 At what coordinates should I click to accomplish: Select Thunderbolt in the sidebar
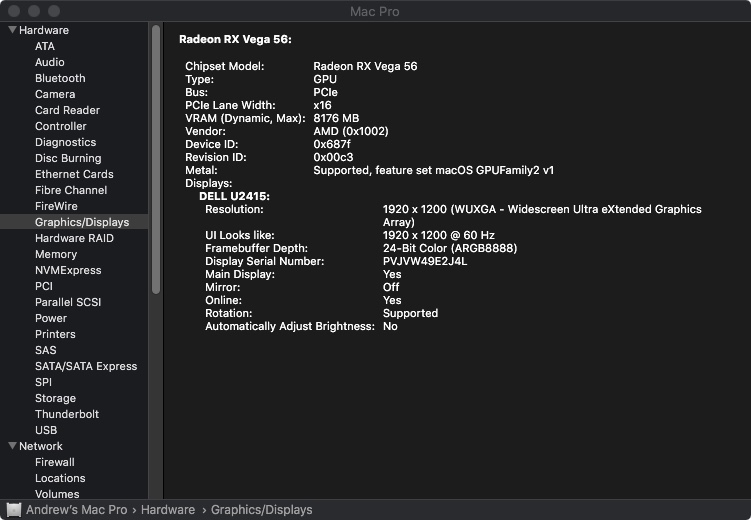(67, 414)
